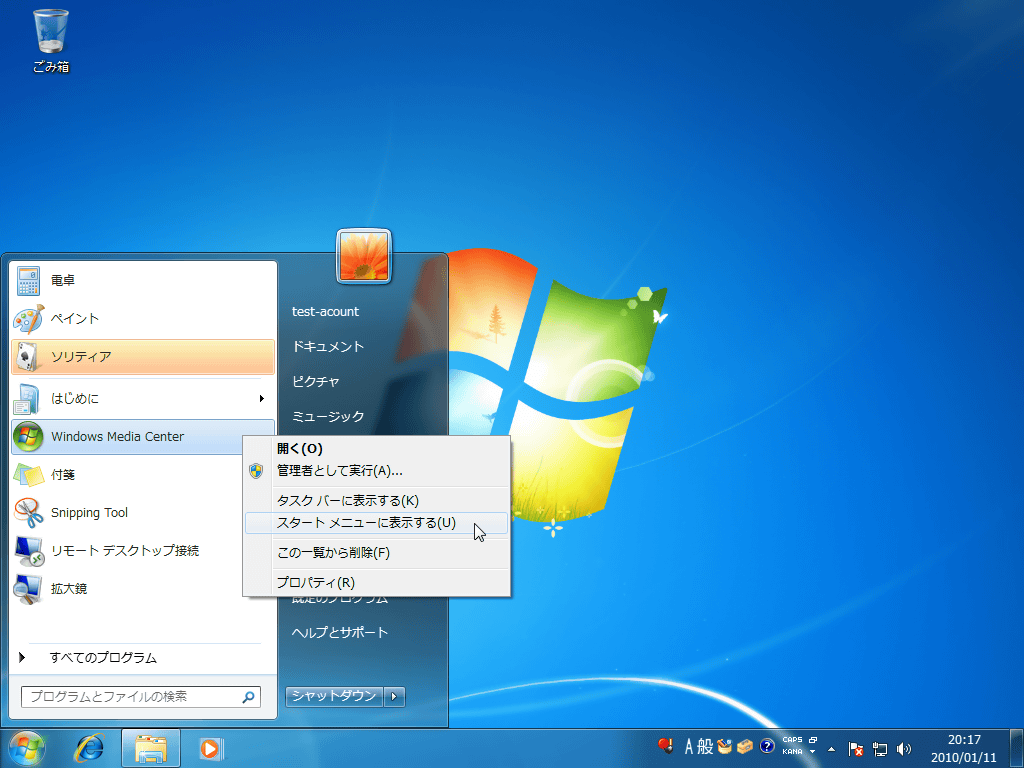
Task: Expand the はじめに submenu arrow
Action: (x=262, y=398)
